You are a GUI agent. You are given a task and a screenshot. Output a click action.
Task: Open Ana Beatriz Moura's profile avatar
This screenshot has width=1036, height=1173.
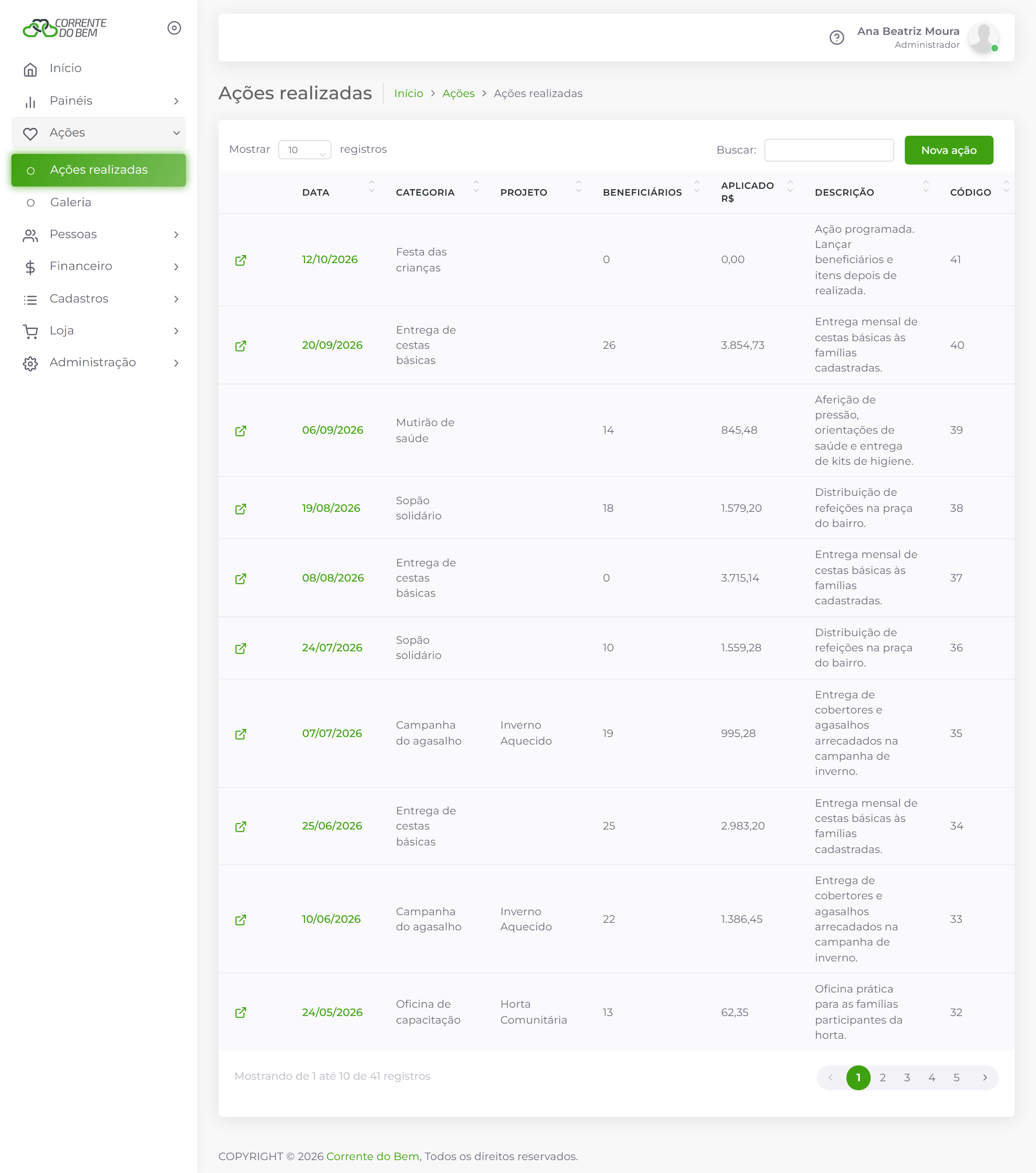tap(983, 38)
